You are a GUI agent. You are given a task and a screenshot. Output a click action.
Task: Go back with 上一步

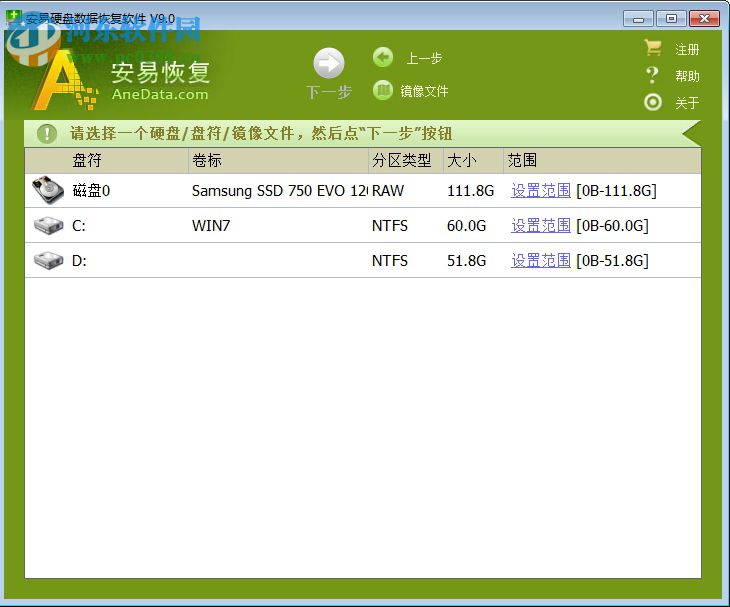click(424, 58)
